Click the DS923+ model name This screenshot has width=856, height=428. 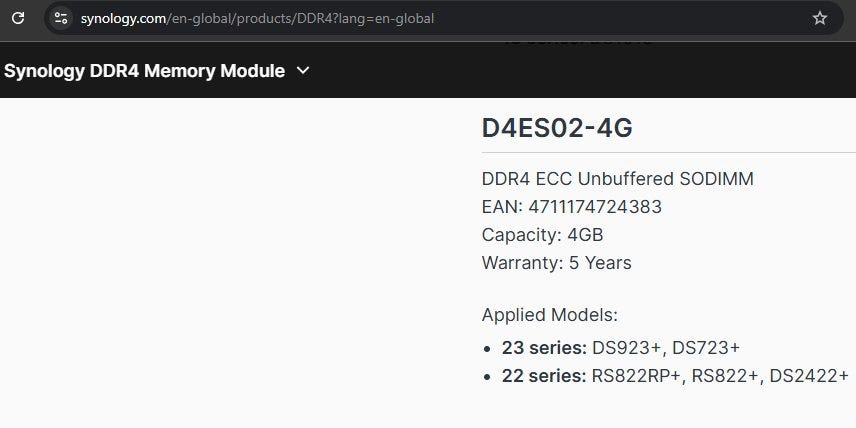click(627, 347)
